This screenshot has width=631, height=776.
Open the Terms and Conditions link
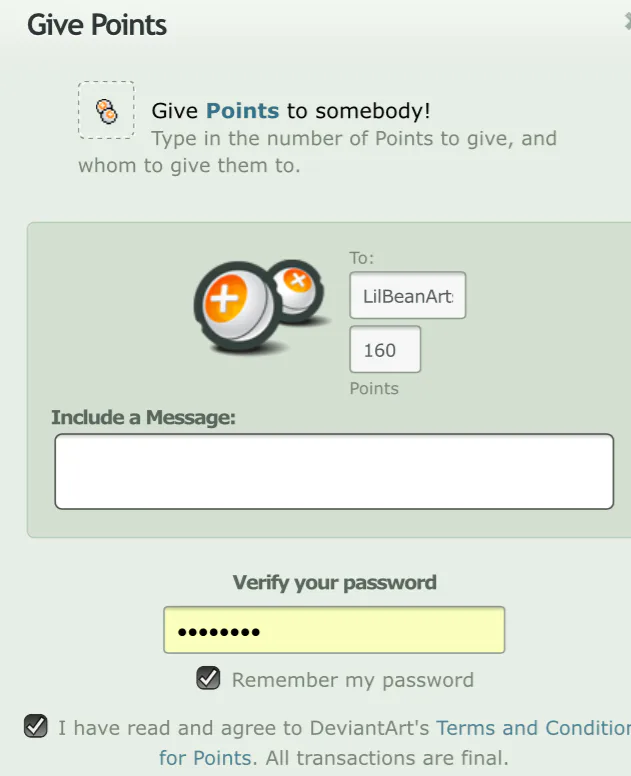pyautogui.click(x=534, y=728)
